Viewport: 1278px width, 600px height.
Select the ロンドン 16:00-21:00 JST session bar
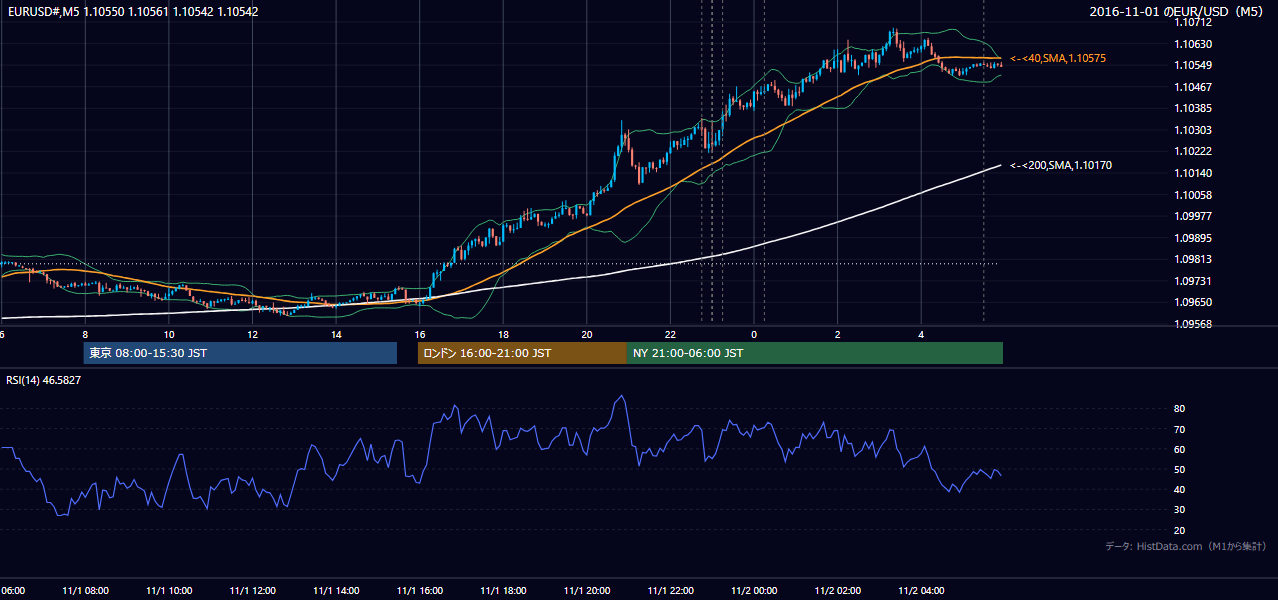(x=522, y=353)
